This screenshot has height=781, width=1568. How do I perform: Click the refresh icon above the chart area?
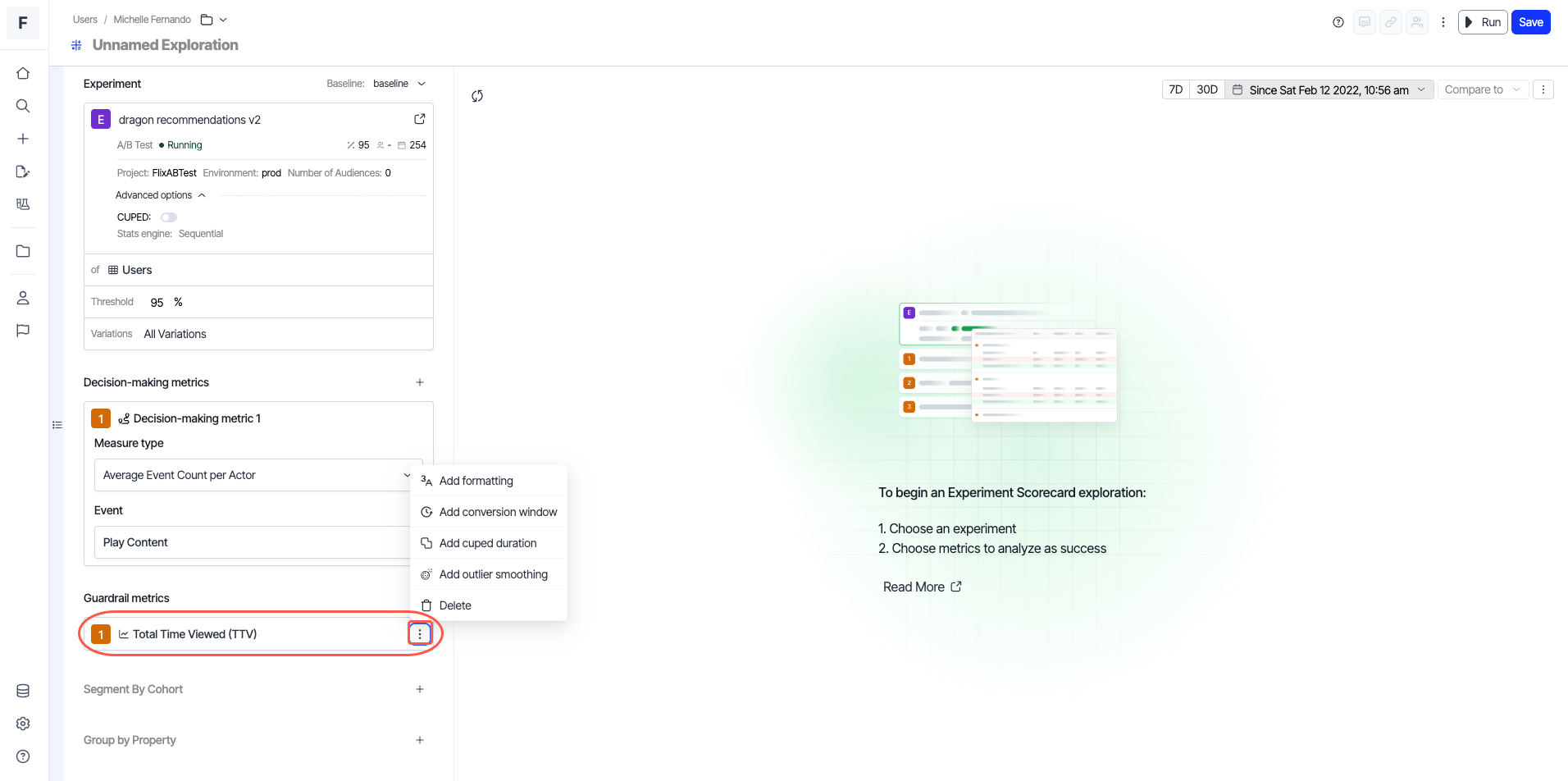[477, 96]
